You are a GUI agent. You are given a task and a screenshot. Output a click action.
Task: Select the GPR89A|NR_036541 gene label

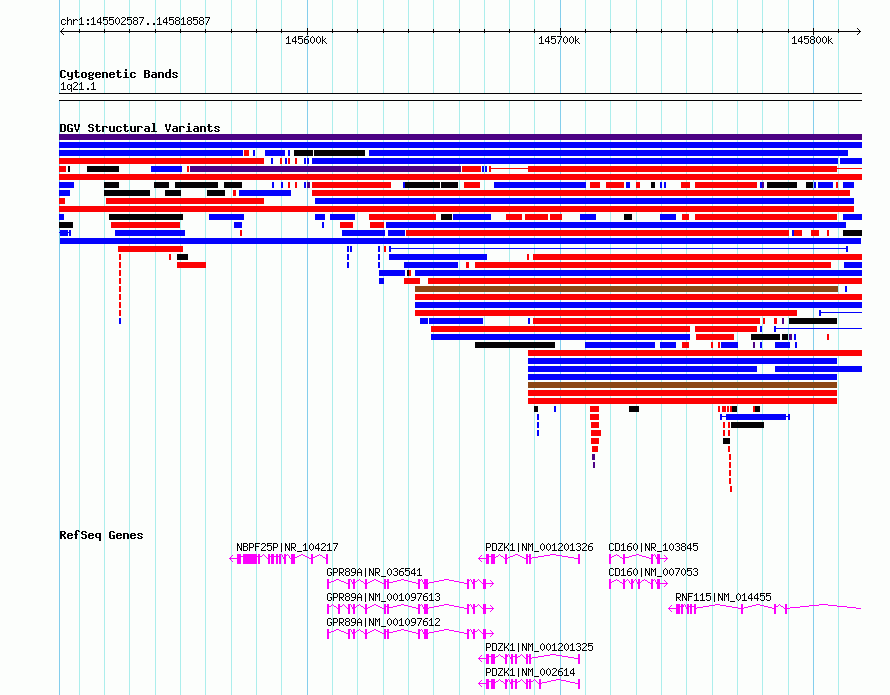tap(374, 572)
